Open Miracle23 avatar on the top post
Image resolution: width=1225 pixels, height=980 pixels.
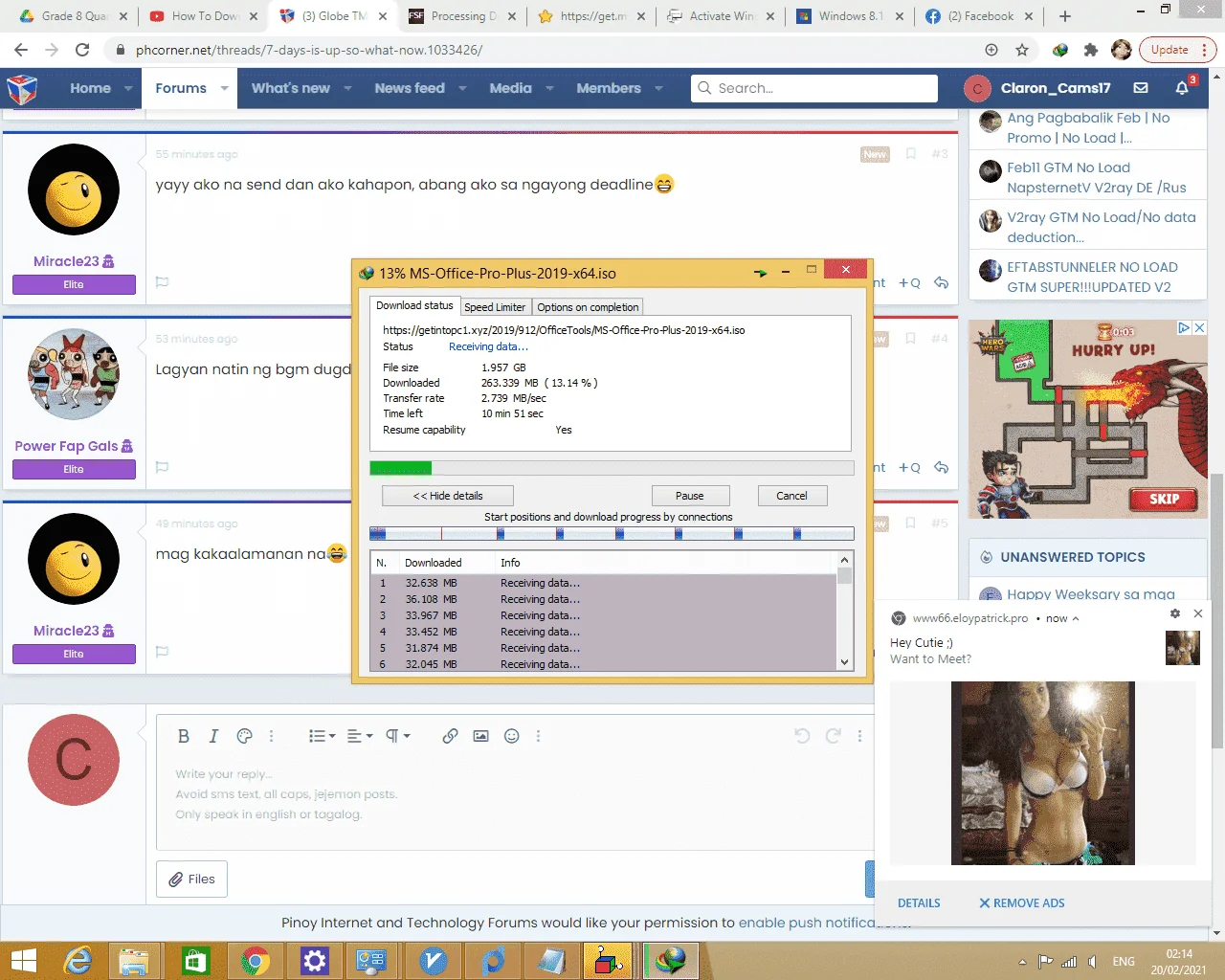74,189
